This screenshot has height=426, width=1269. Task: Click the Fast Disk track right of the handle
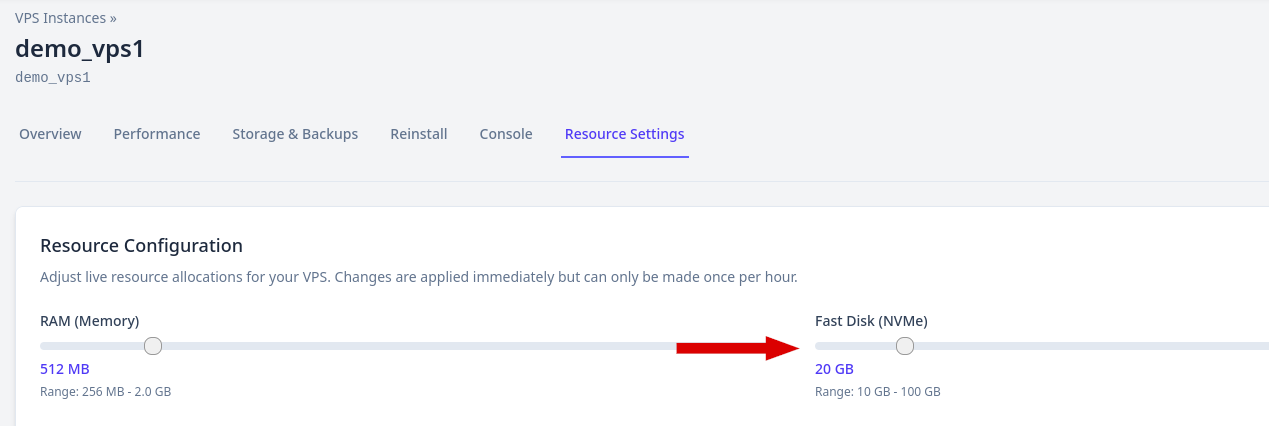pyautogui.click(x=1080, y=346)
